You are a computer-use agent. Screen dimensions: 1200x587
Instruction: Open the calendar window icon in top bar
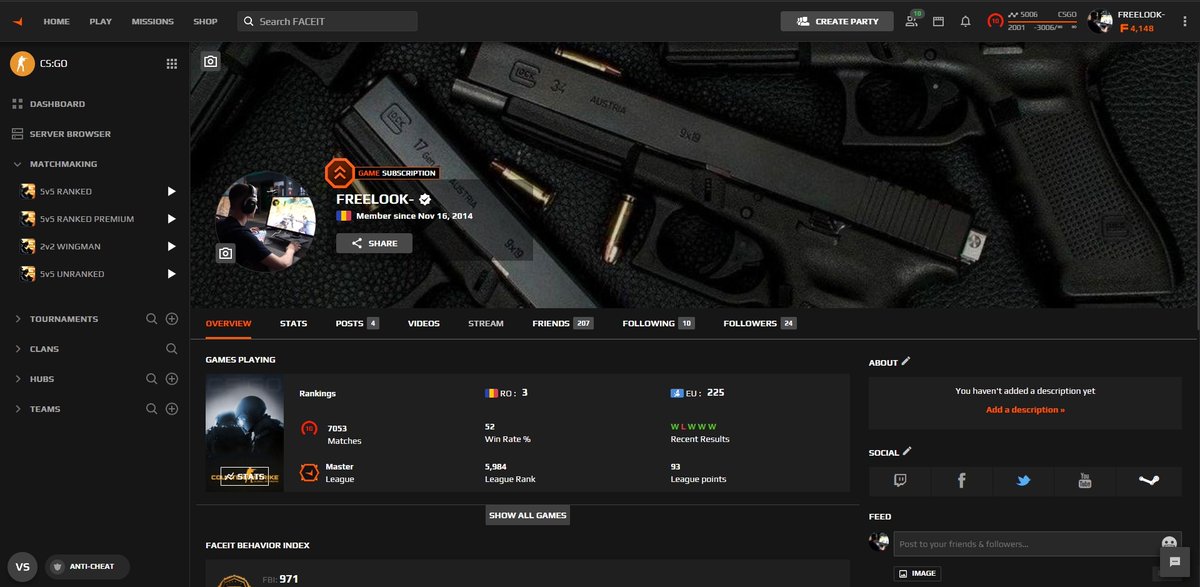point(938,21)
